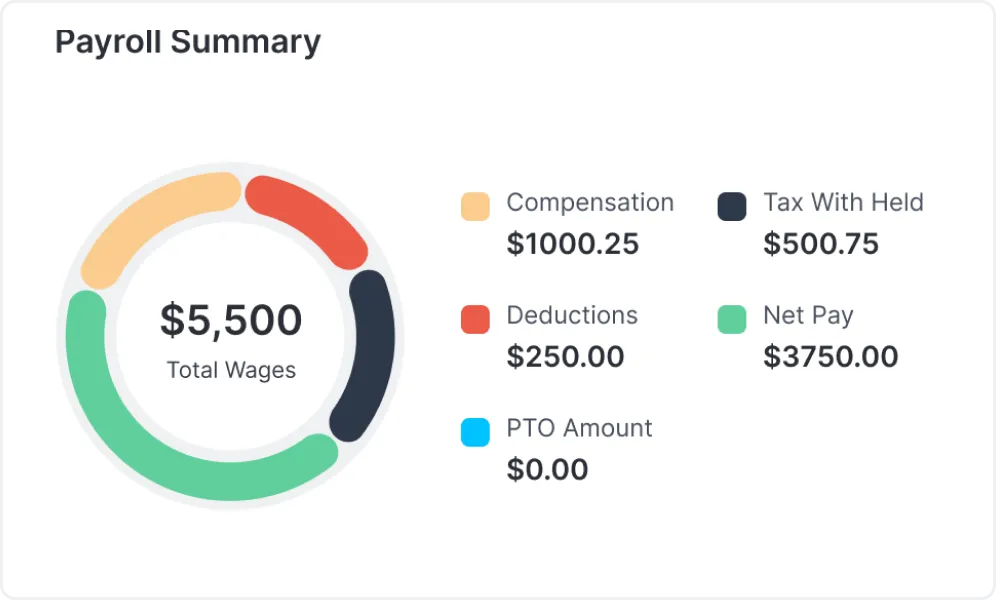Click the PTO Amount label

(579, 428)
